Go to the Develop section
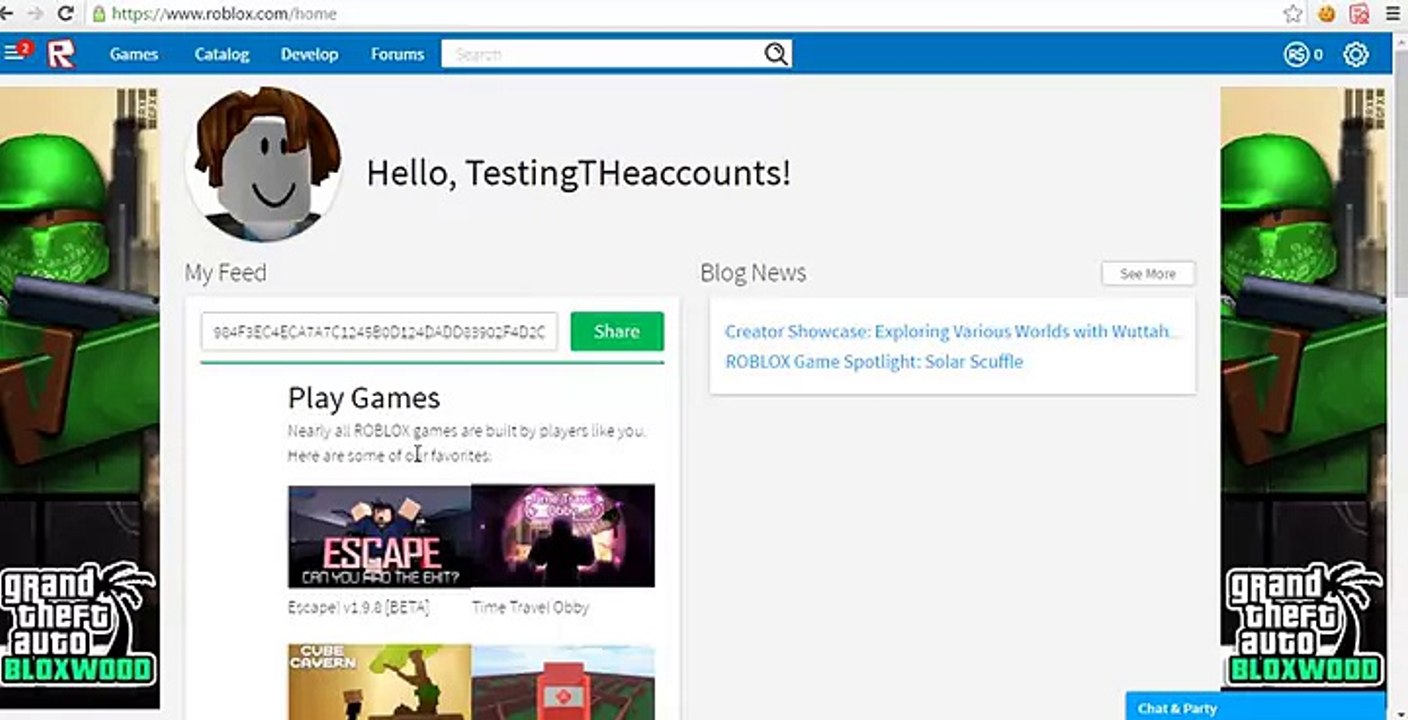The width and height of the screenshot is (1408, 720). [309, 54]
